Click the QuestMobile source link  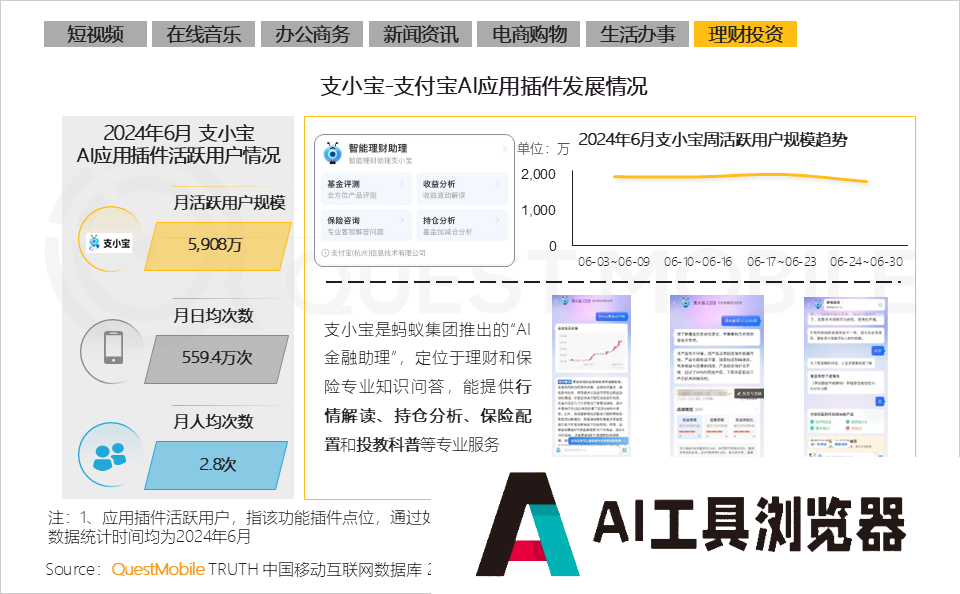(158, 570)
